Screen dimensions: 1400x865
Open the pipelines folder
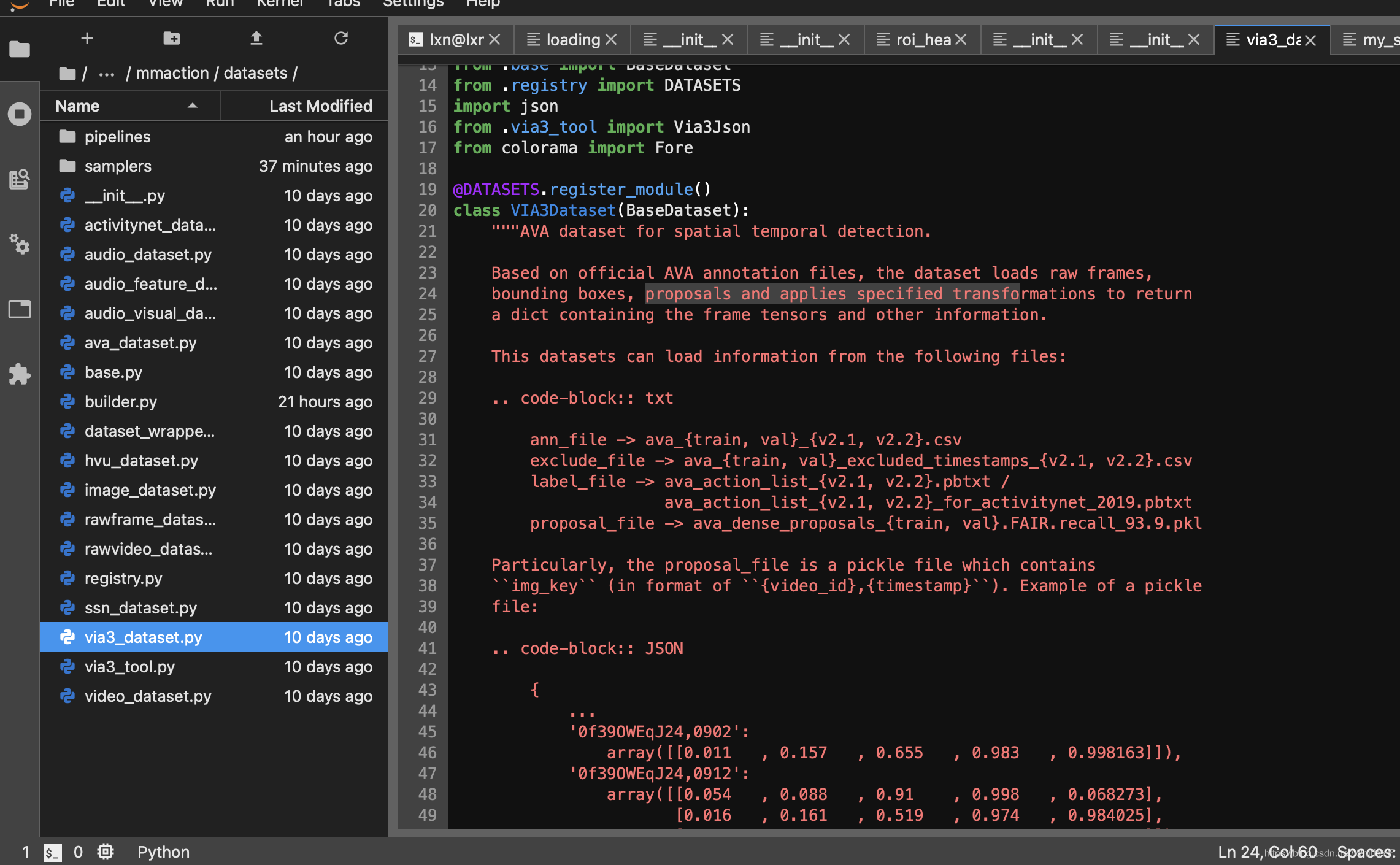[117, 137]
